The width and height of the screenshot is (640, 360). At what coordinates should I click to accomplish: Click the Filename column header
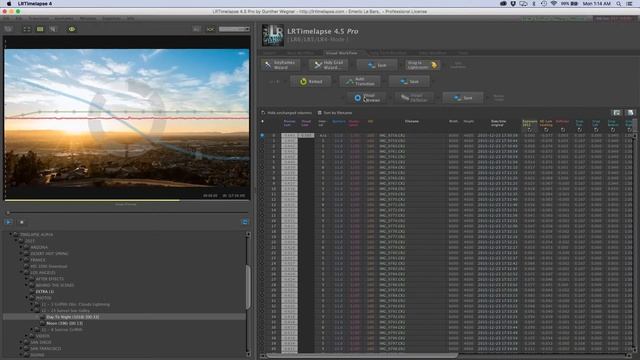411,122
